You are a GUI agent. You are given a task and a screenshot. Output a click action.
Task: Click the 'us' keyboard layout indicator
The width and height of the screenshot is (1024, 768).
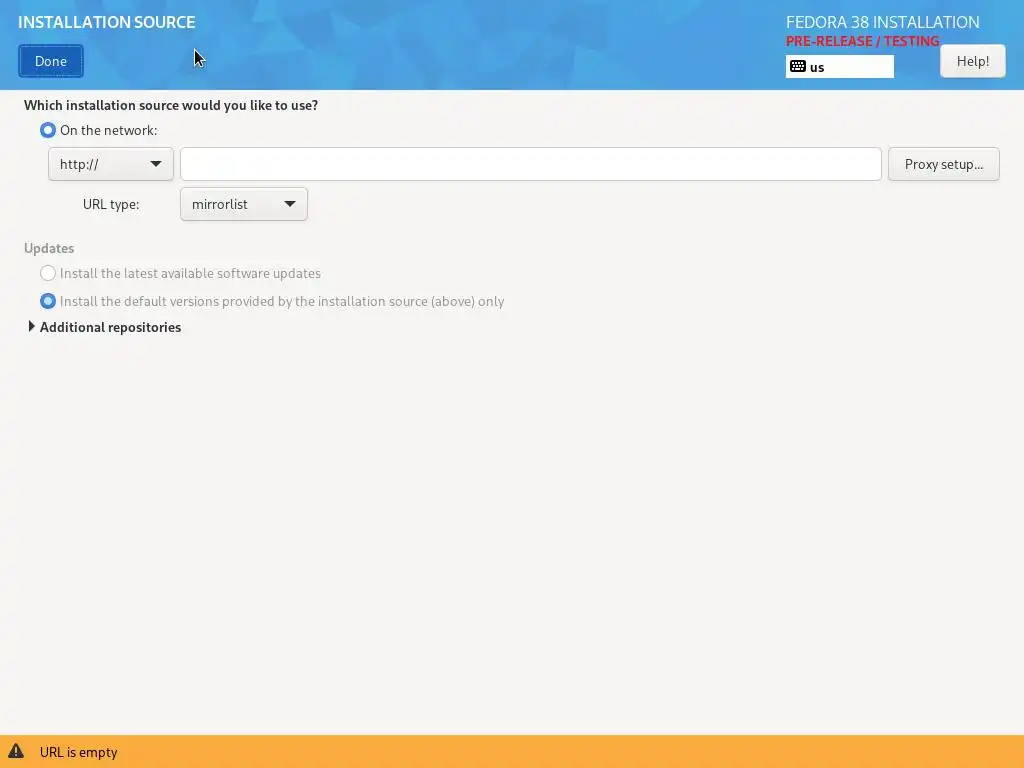[x=839, y=67]
